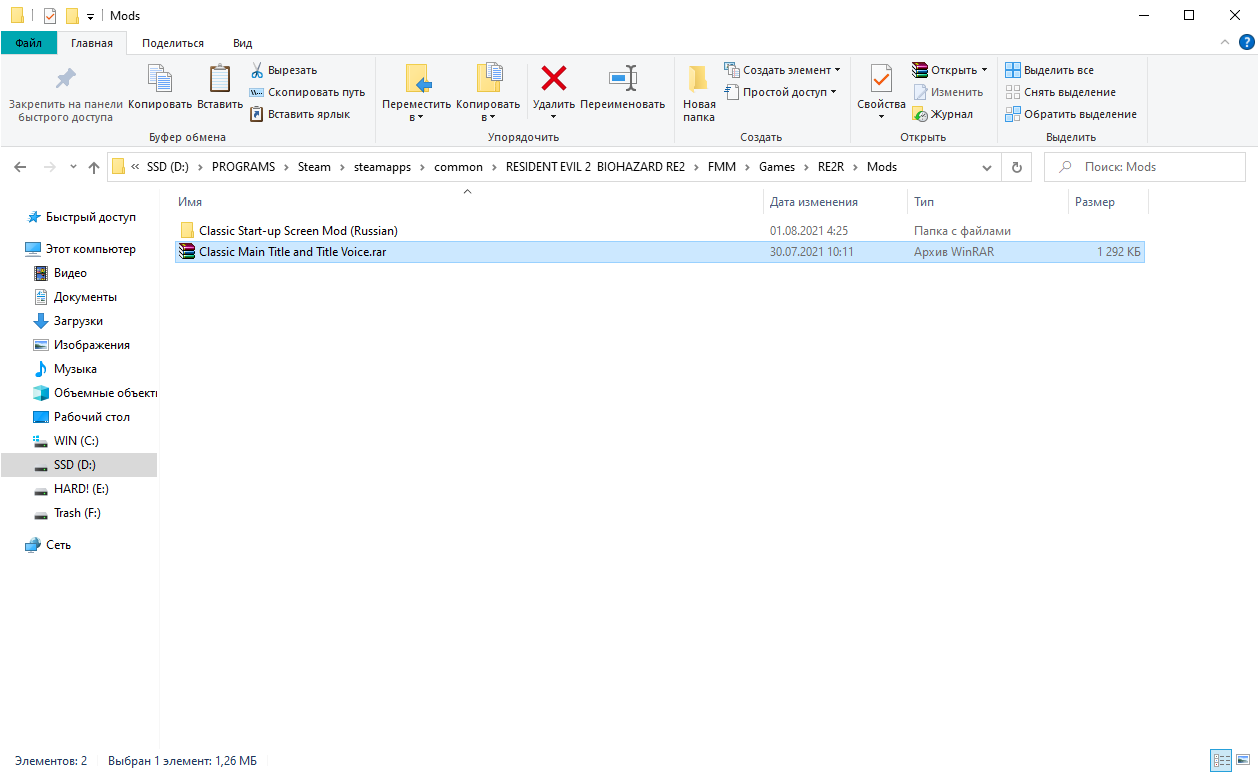Open Переместить в move menu
Screen dimensions: 1259x773
click(417, 94)
